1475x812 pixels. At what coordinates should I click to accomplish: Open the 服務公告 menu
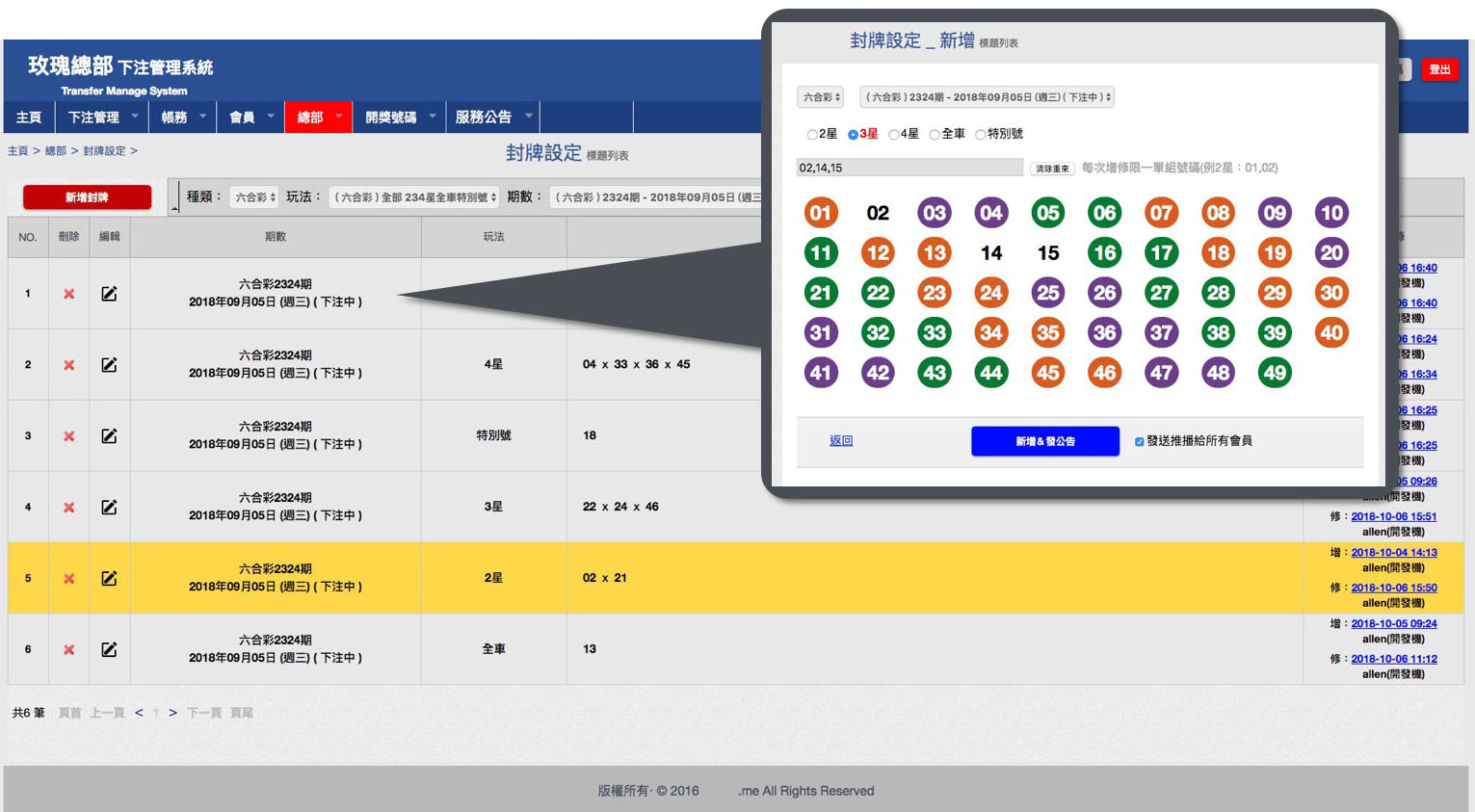point(492,118)
